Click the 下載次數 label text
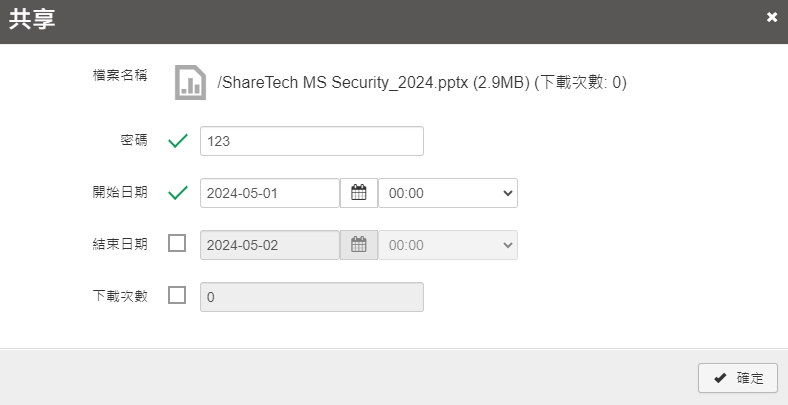 coord(120,296)
